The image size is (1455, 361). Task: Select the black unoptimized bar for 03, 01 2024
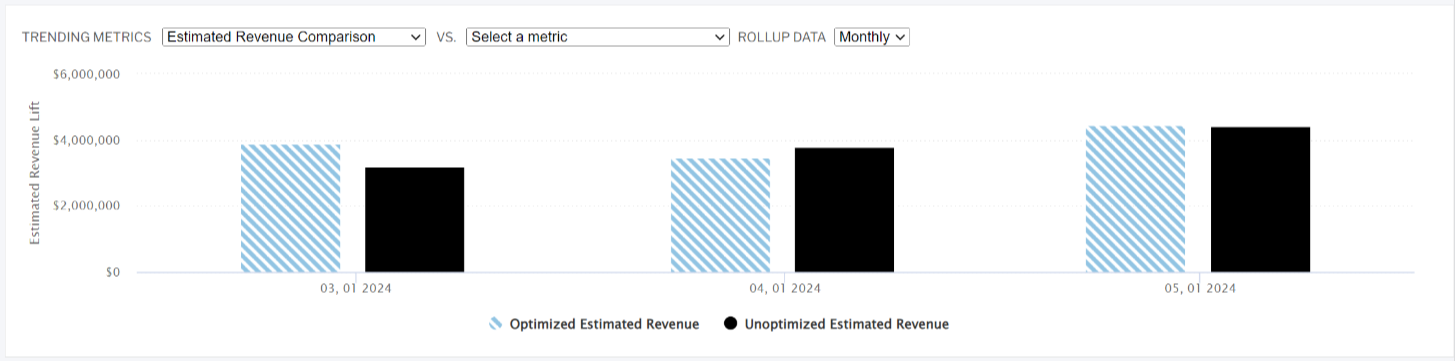pos(414,220)
